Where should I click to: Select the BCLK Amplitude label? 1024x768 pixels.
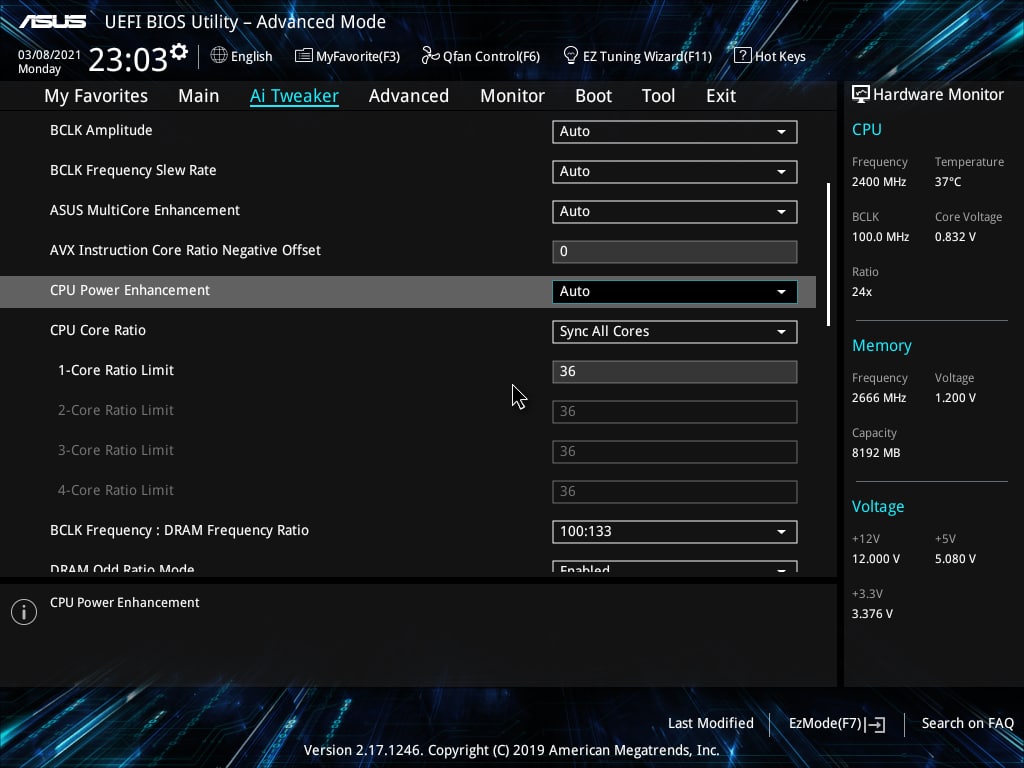[x=101, y=130]
